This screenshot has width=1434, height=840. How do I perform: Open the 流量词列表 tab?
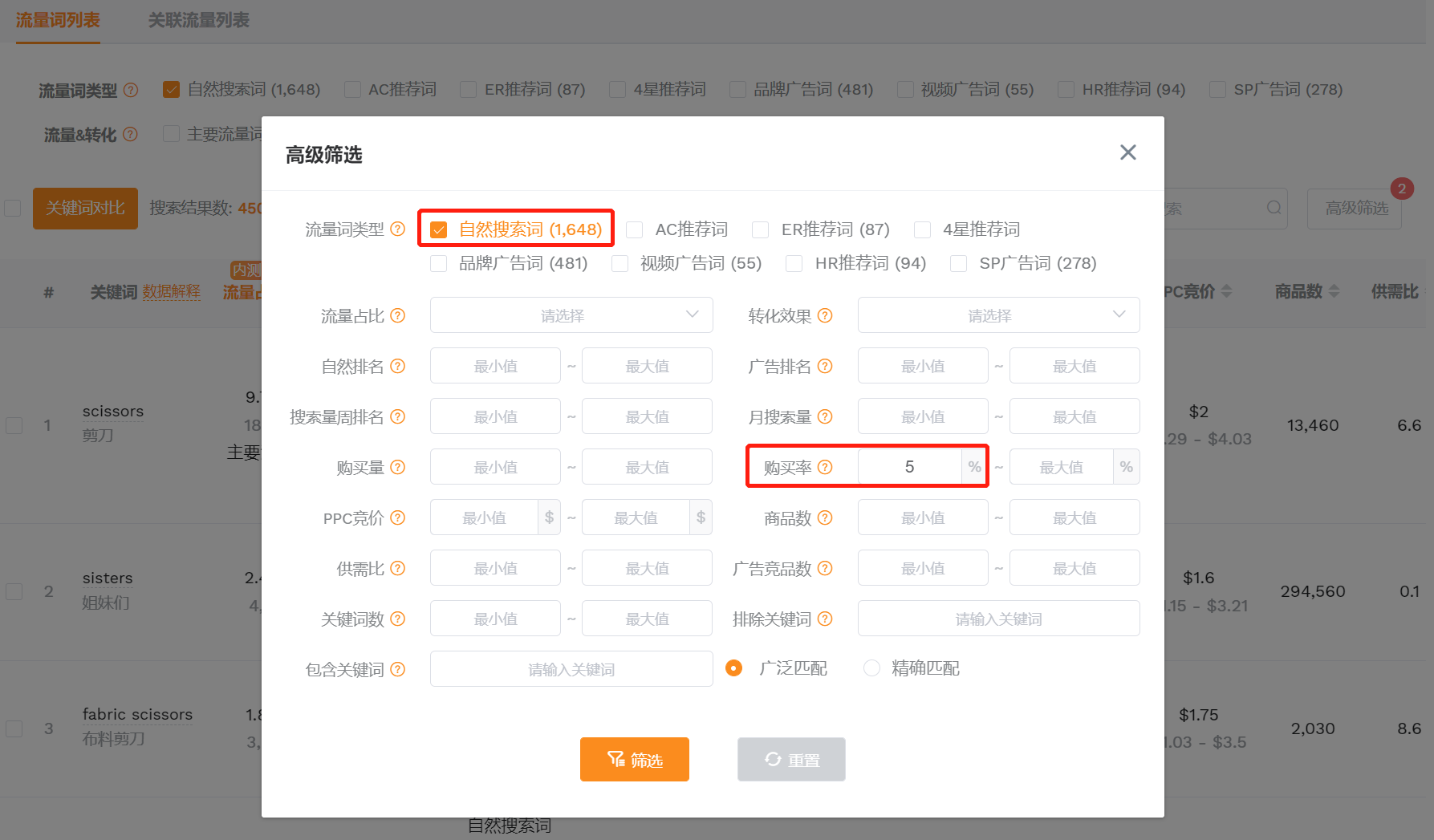point(58,20)
